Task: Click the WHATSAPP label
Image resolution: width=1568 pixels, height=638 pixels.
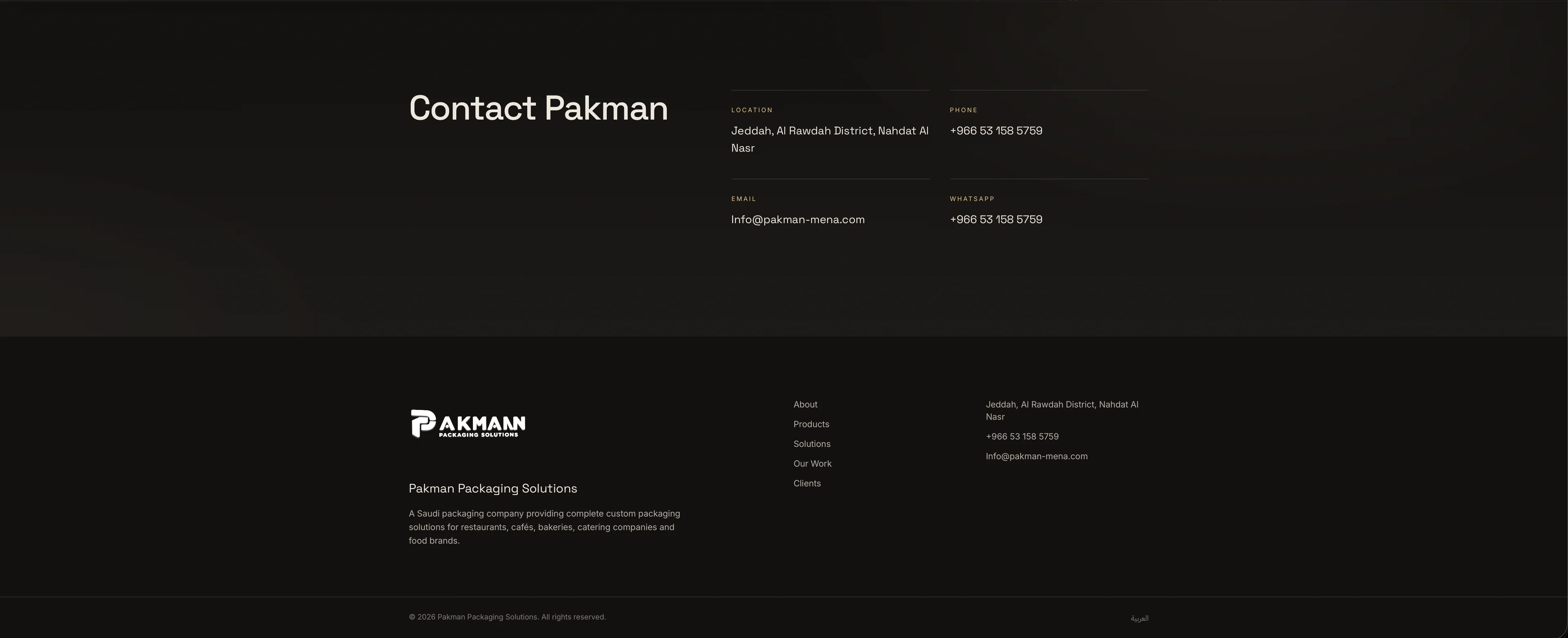Action: coord(971,199)
